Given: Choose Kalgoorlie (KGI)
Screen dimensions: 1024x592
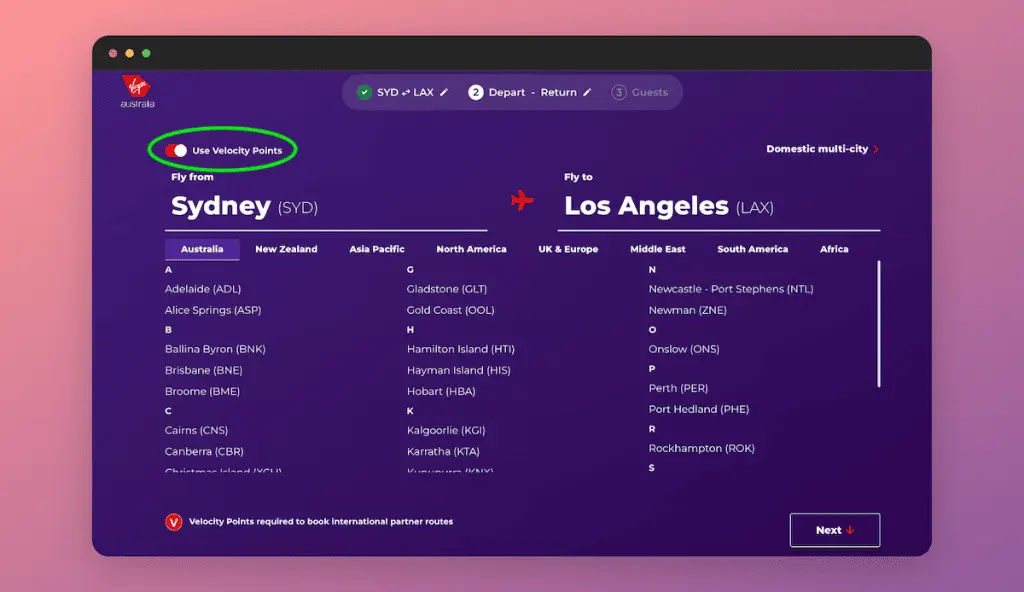Looking at the screenshot, I should [x=446, y=430].
